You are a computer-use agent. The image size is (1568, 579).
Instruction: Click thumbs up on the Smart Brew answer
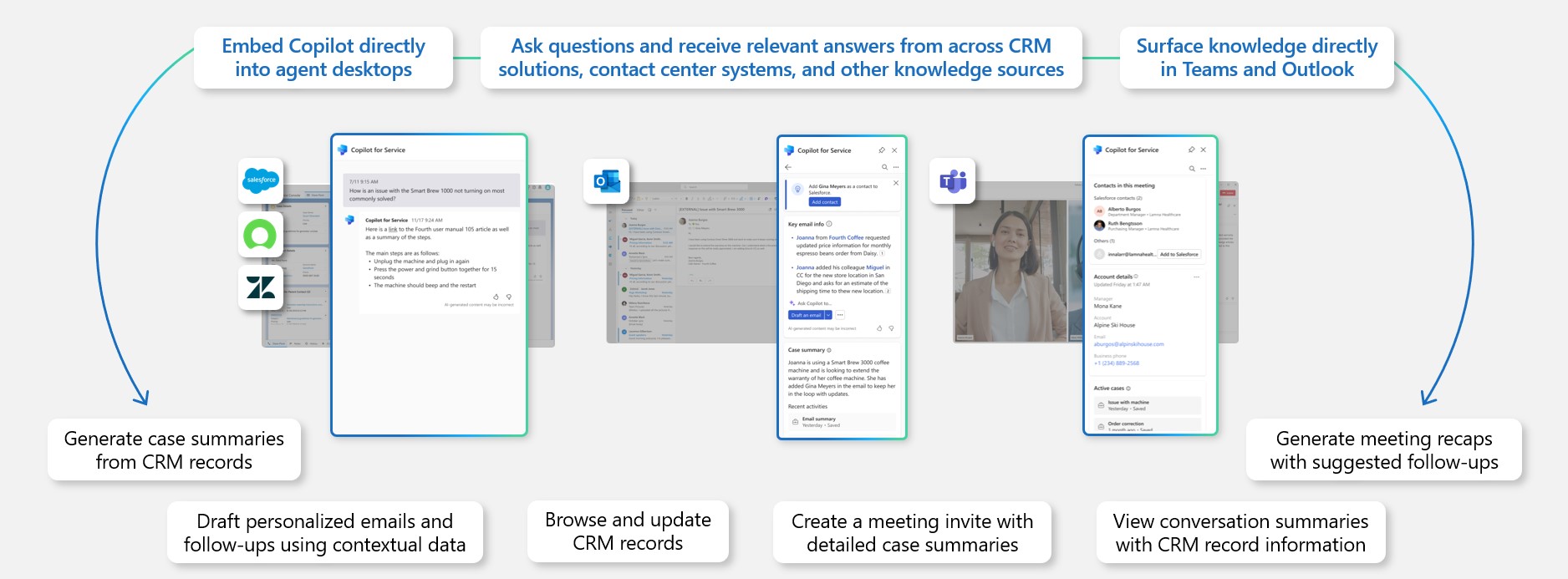click(496, 297)
